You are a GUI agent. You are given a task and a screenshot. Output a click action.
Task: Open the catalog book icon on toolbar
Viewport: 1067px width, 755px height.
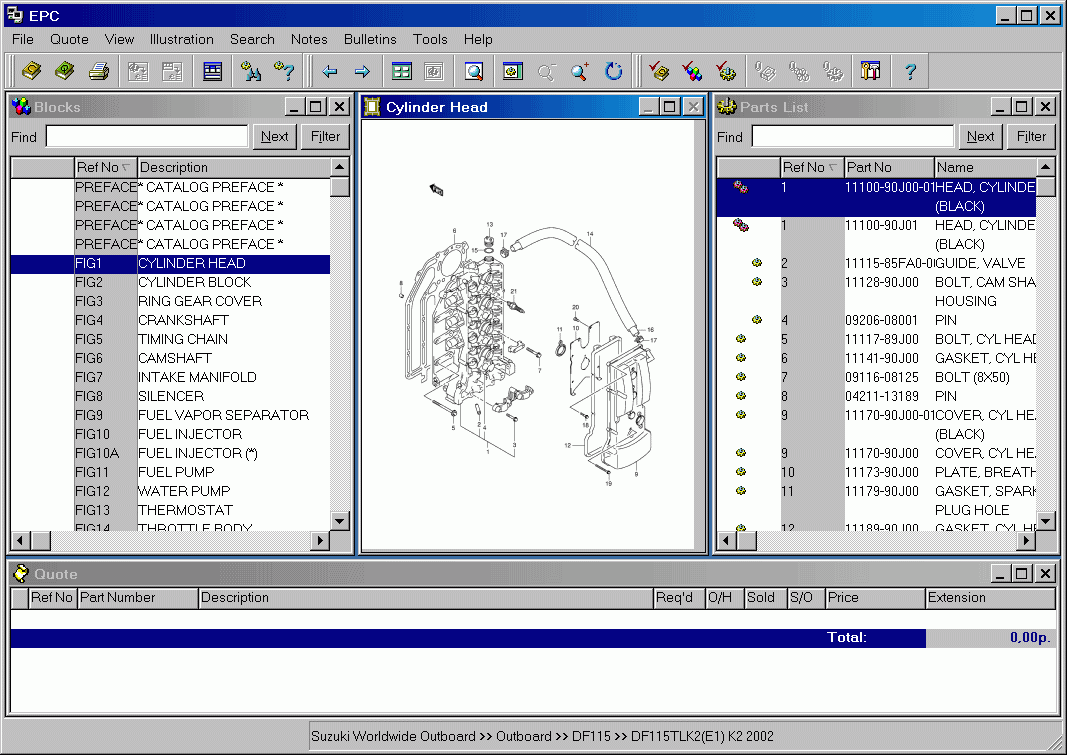(x=31, y=71)
